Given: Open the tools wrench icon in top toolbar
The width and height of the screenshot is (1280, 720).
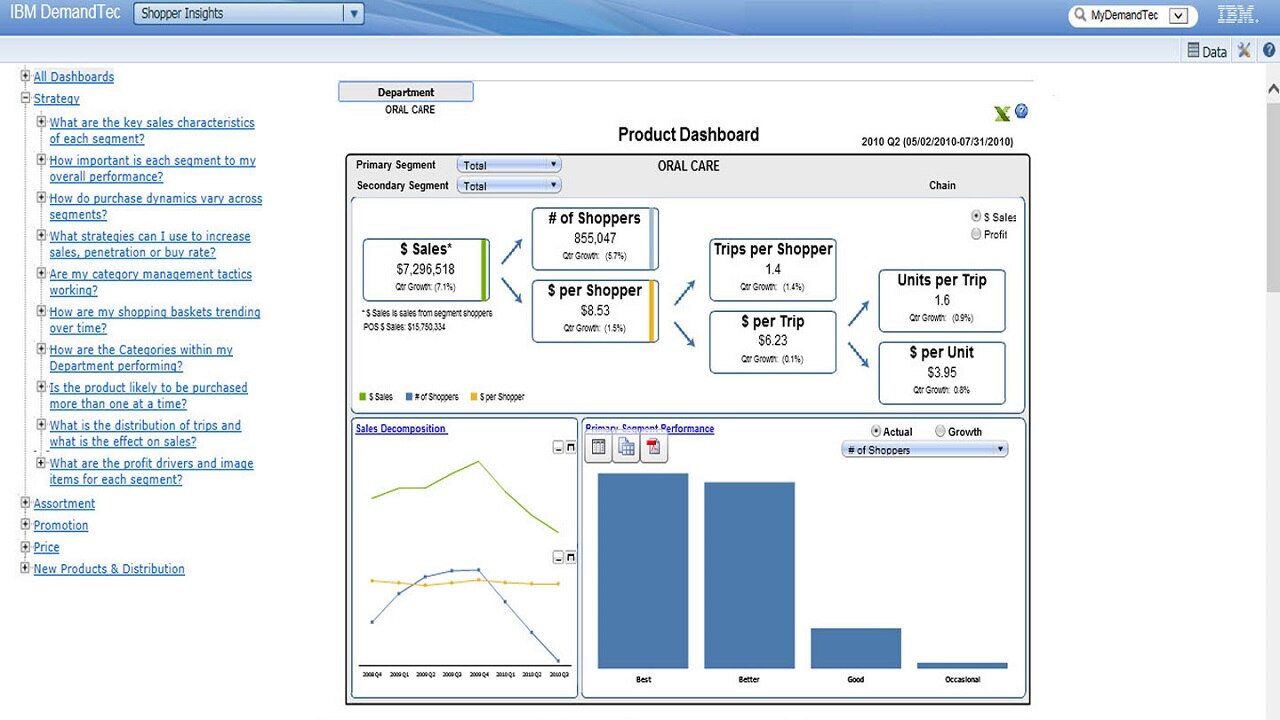Looking at the screenshot, I should 1244,50.
